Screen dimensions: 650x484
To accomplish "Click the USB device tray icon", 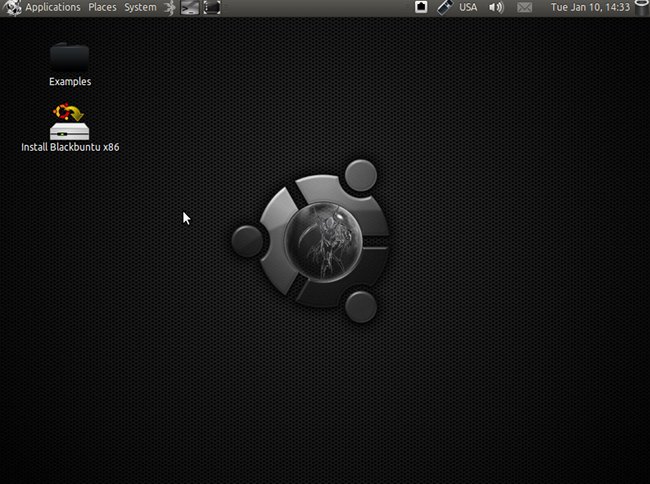I will (x=444, y=7).
